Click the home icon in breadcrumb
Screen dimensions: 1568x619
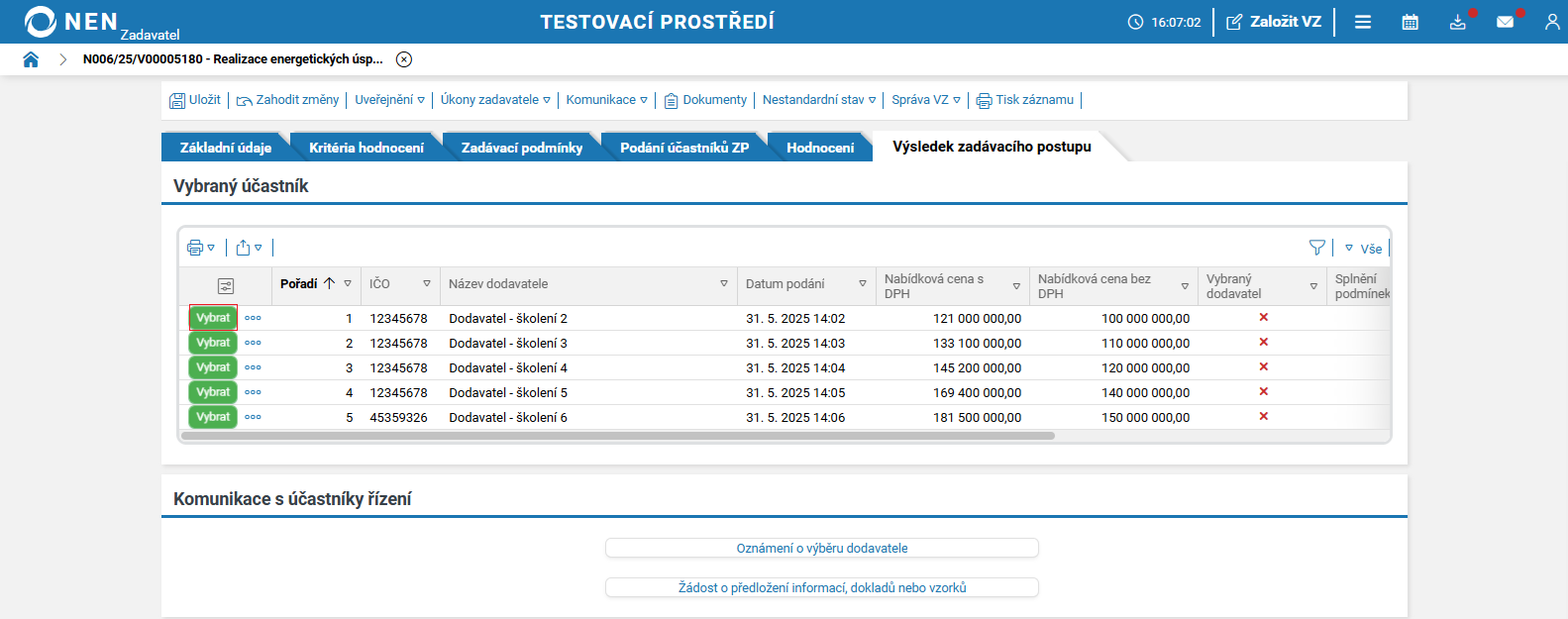pos(31,59)
